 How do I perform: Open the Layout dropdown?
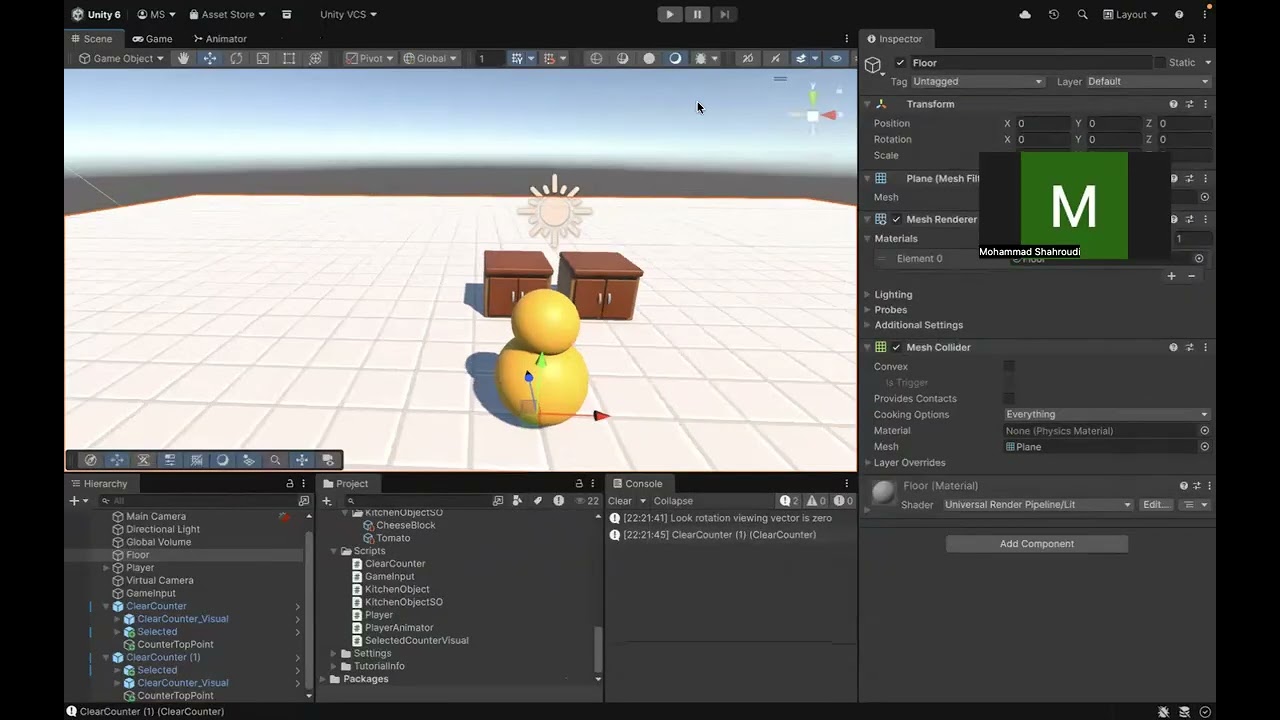tap(1130, 14)
